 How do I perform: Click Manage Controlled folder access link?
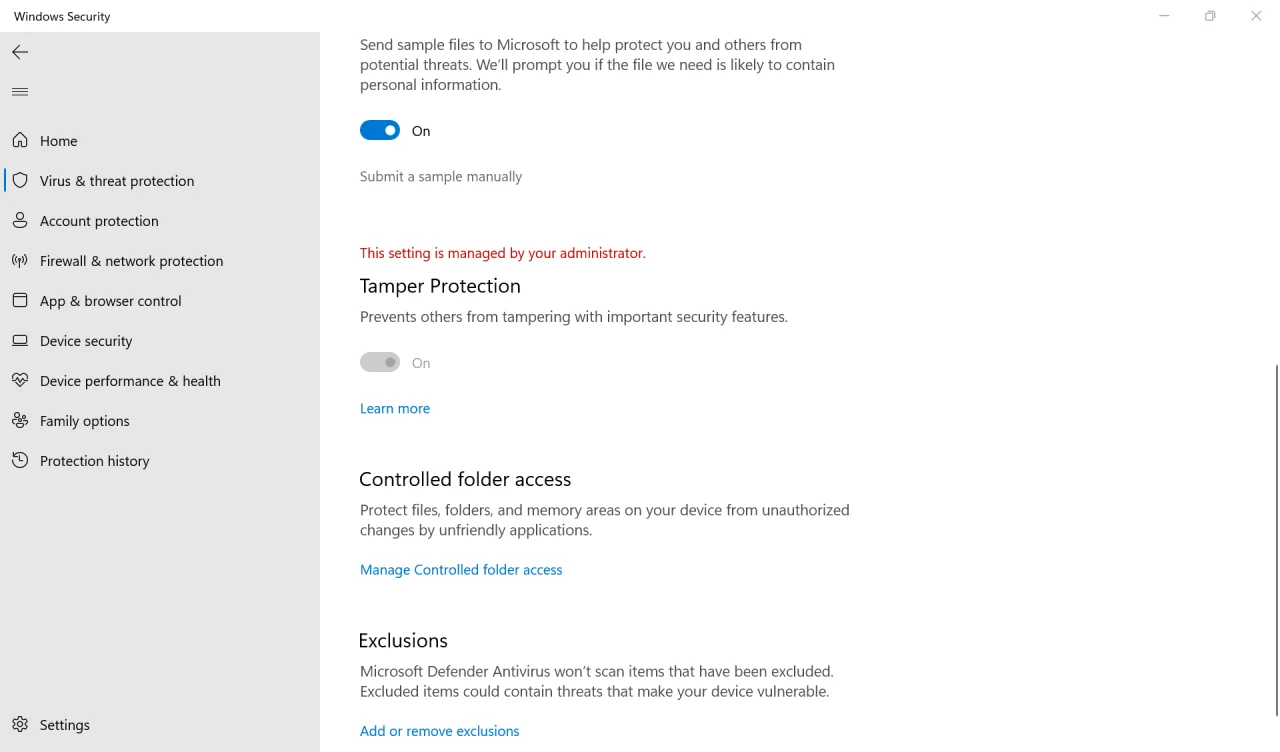click(461, 570)
